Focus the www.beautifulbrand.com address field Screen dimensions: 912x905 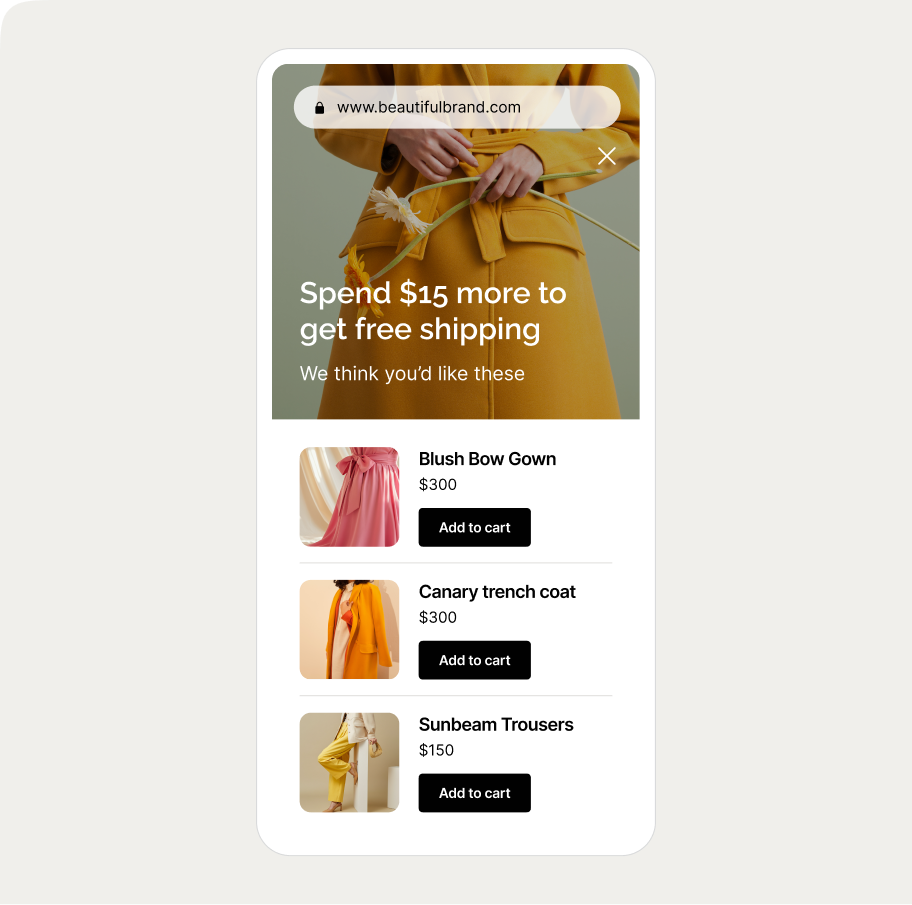tap(457, 107)
